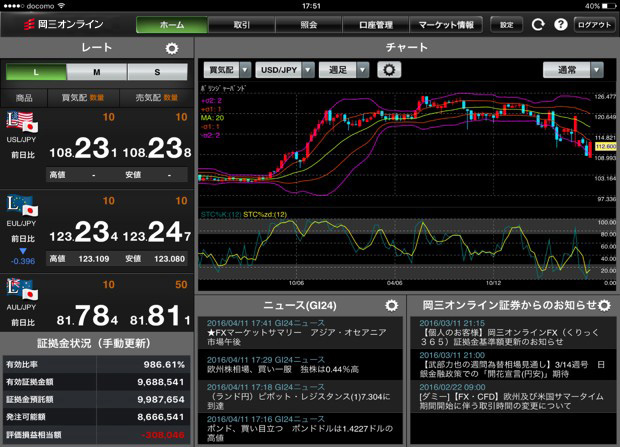Open the 買気配 chart dropdown
The height and width of the screenshot is (447, 620).
click(x=227, y=70)
